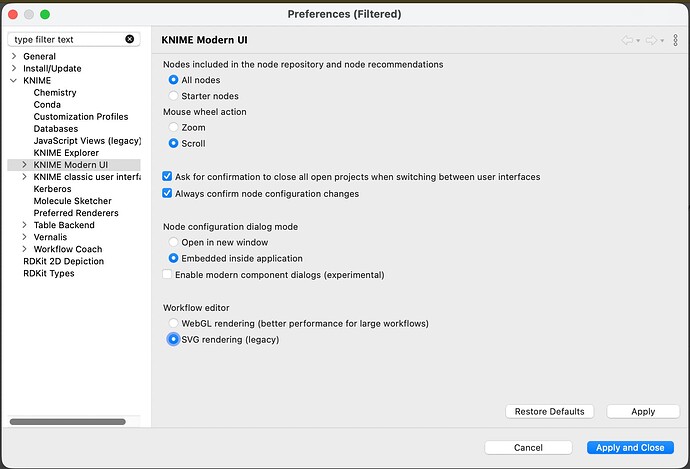Click the type filter text field
Screen dimensions: 690x469
[x=65, y=40]
